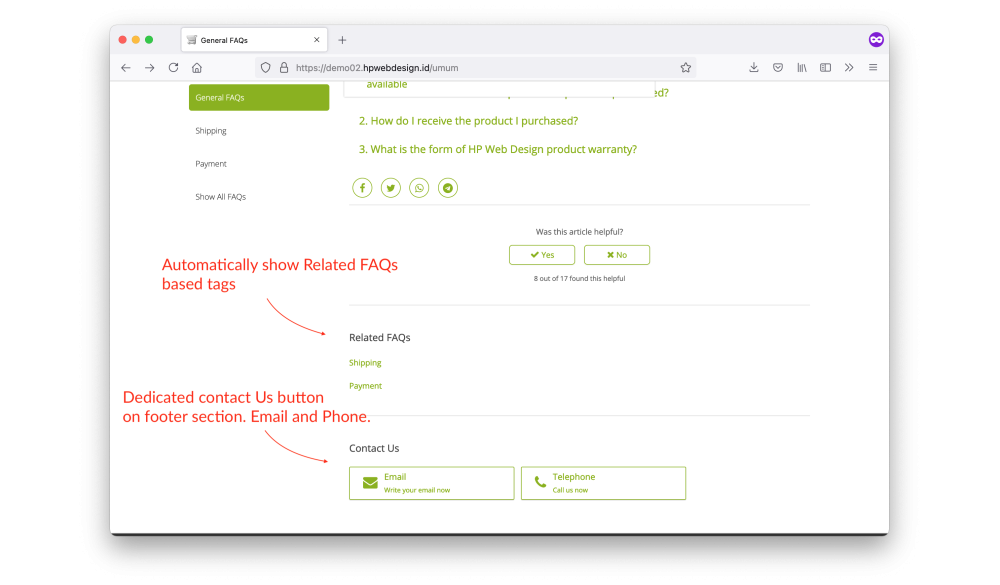The width and height of the screenshot is (1000, 585).
Task: Expand overflow toolbar chevron menu
Action: [x=849, y=68]
